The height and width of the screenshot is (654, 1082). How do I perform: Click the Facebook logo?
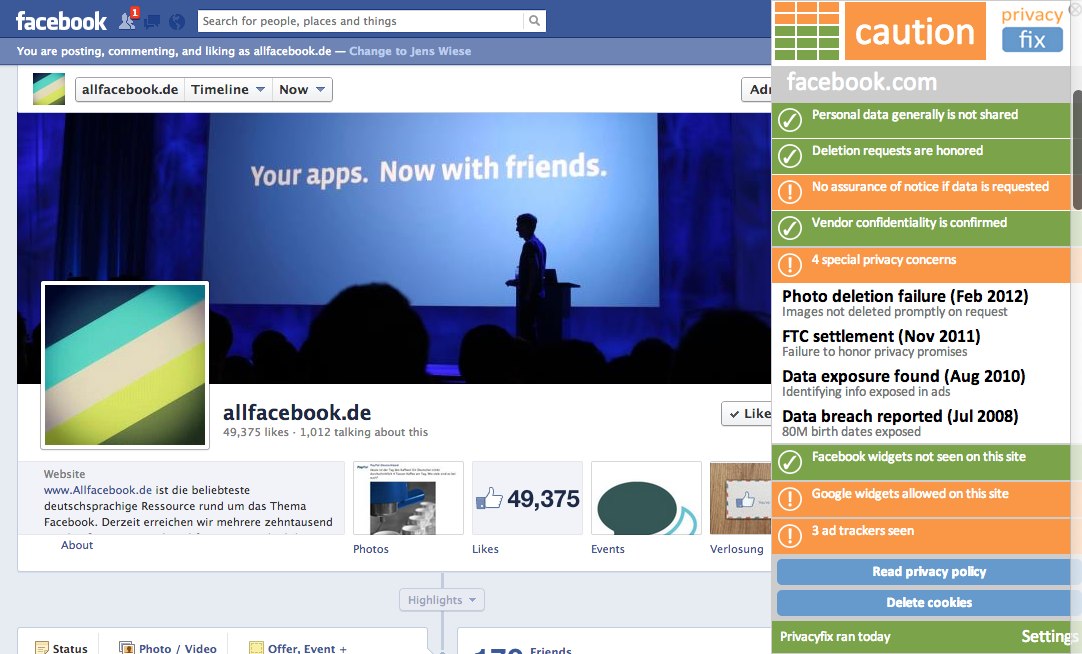(x=61, y=21)
